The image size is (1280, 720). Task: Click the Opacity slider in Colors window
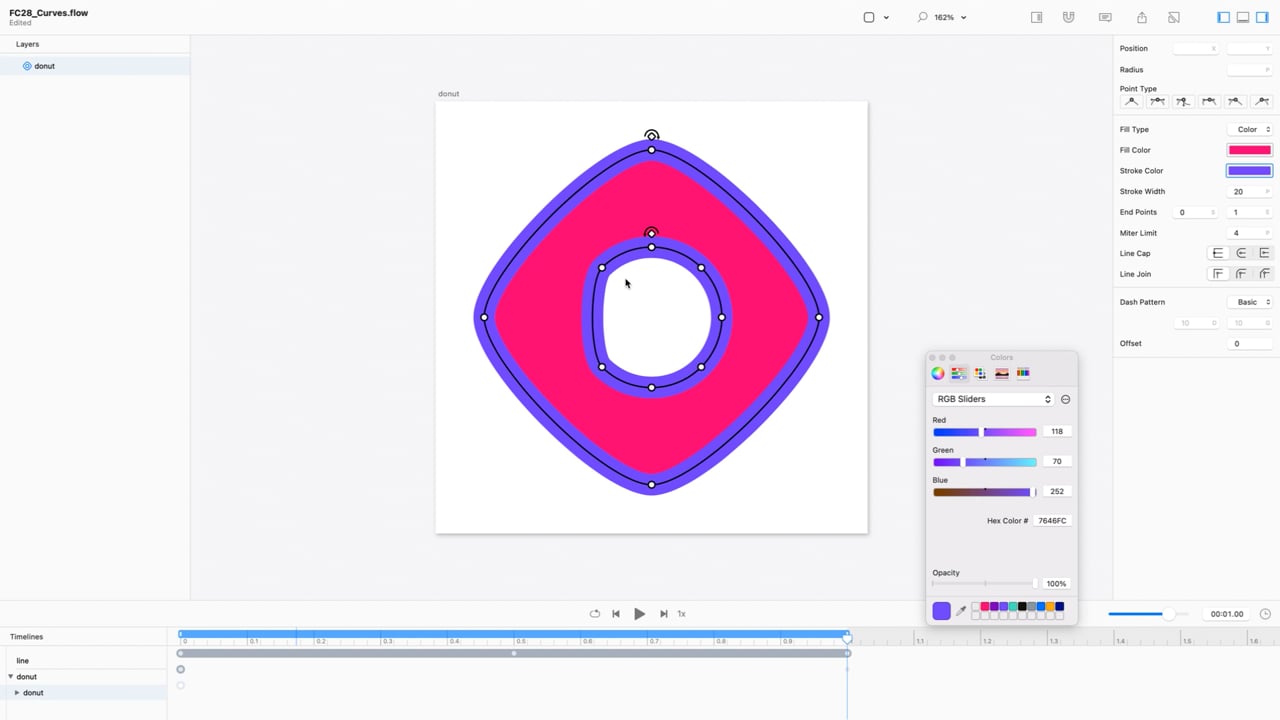tap(985, 584)
